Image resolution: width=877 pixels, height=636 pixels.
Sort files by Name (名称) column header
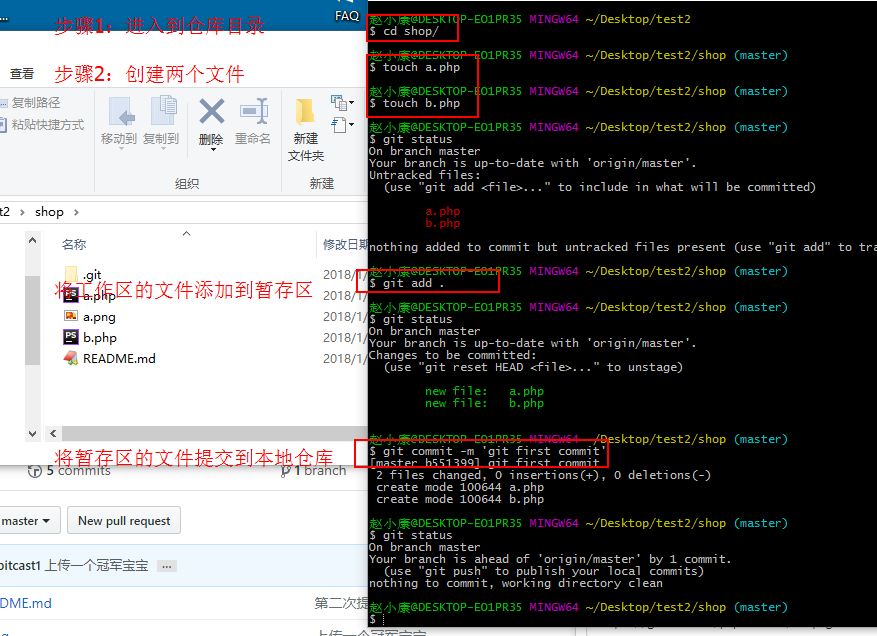click(74, 244)
